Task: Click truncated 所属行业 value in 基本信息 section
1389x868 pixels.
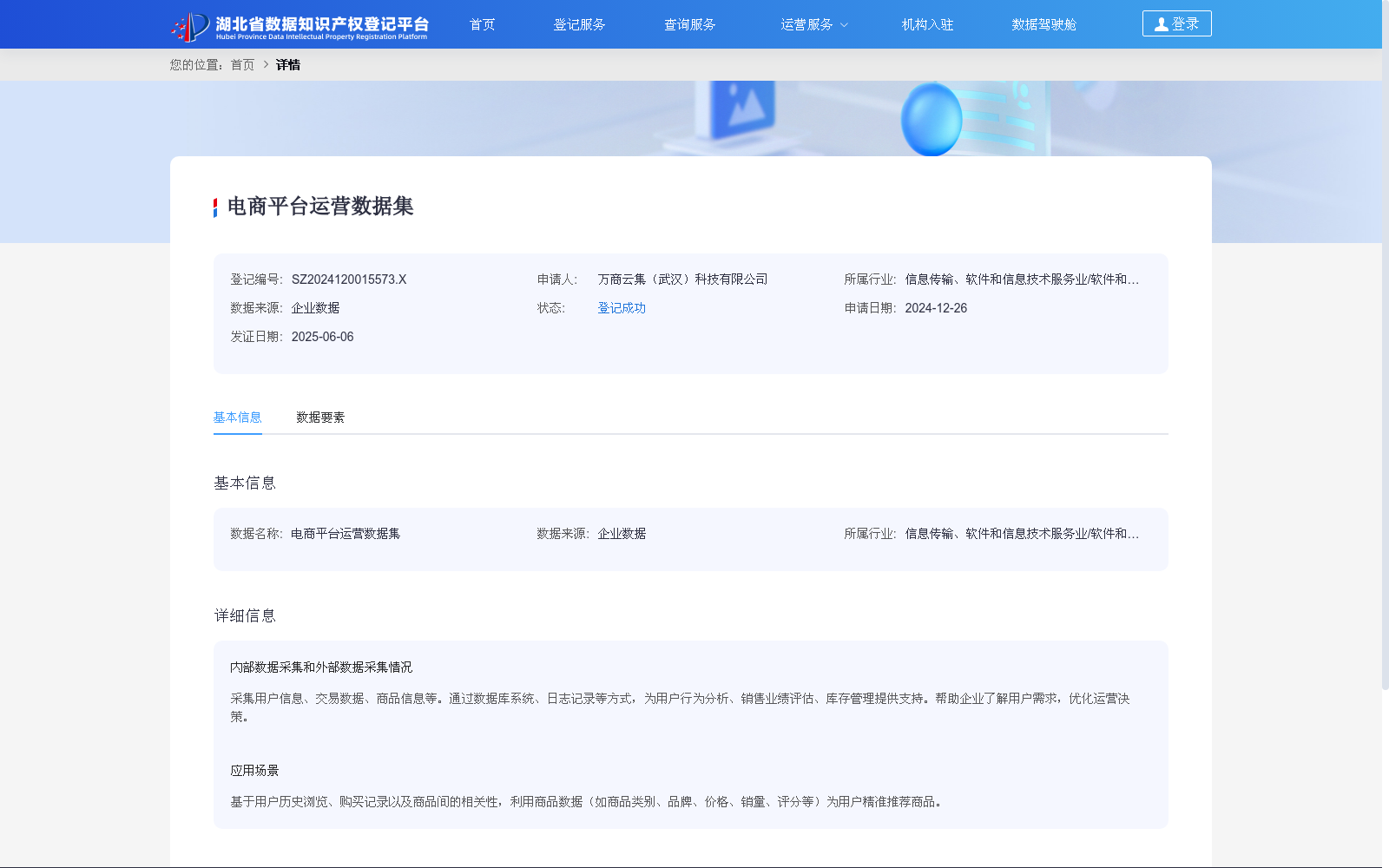Action: [1022, 534]
